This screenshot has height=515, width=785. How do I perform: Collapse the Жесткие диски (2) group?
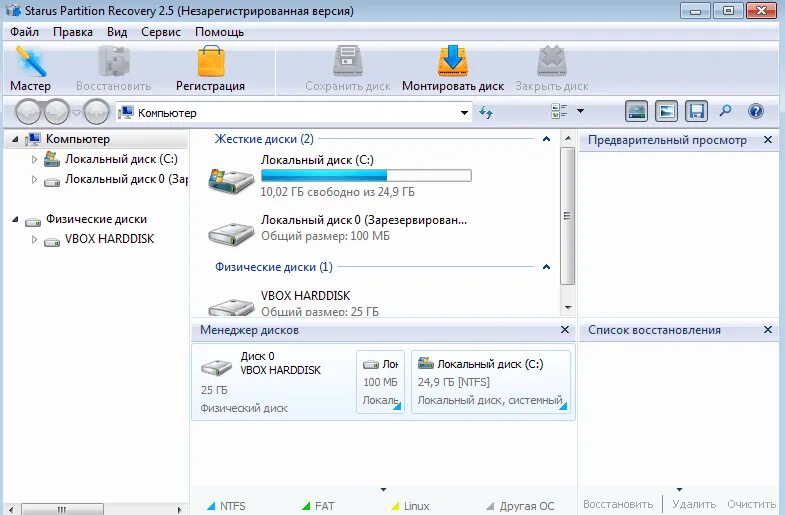(547, 139)
